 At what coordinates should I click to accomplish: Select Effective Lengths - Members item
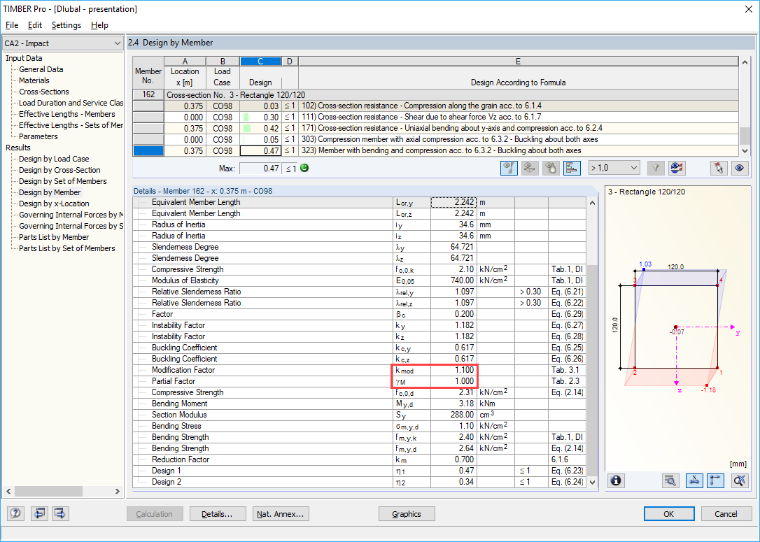point(67,114)
